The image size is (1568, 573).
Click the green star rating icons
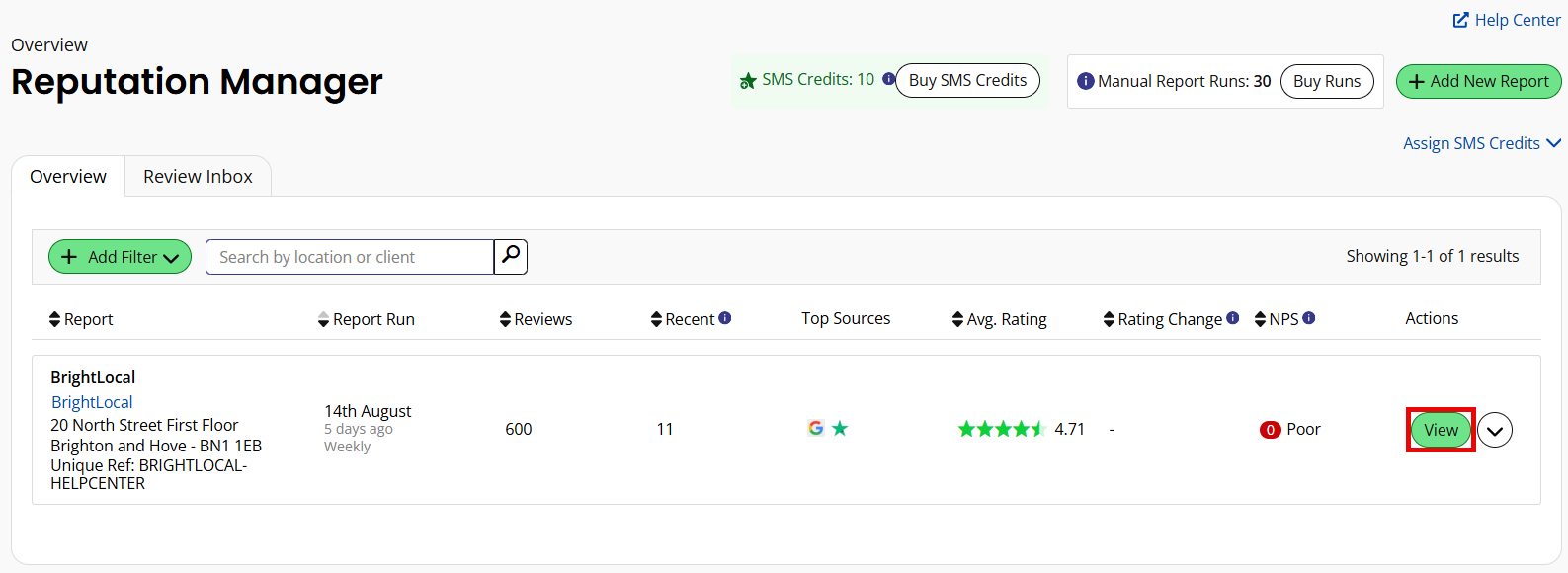1001,429
